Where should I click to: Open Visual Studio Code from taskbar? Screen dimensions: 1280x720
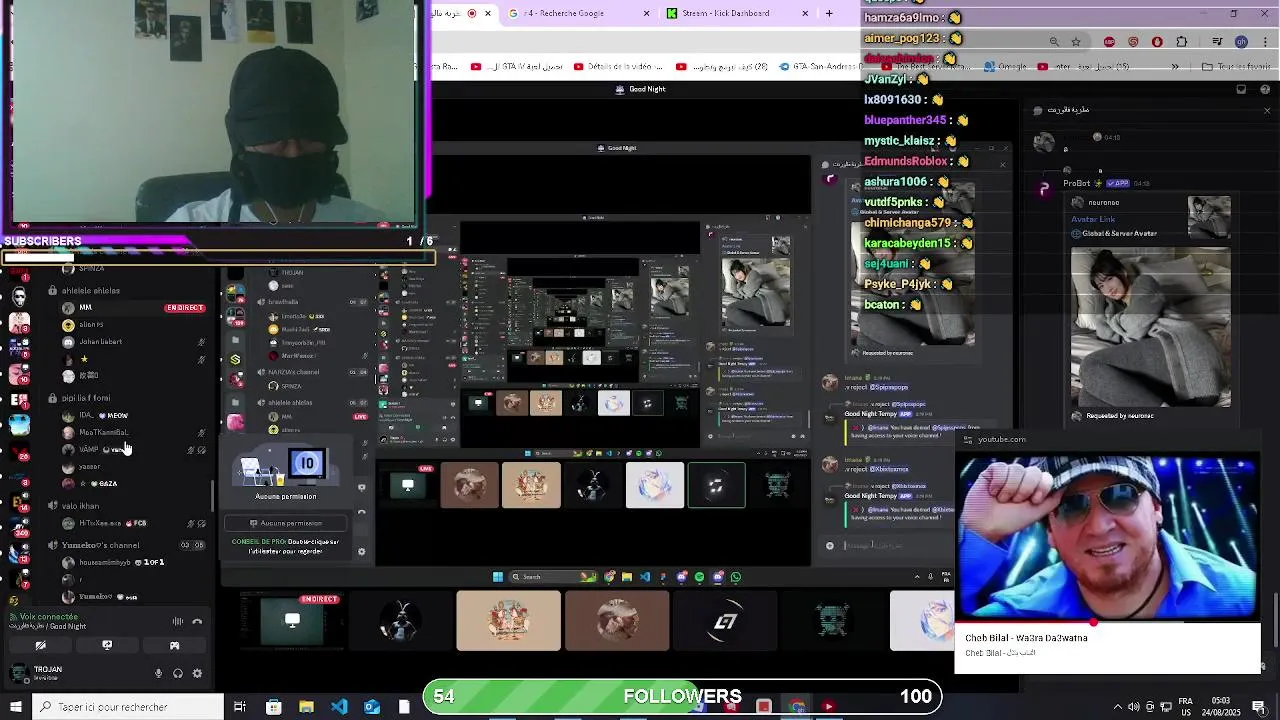(339, 707)
